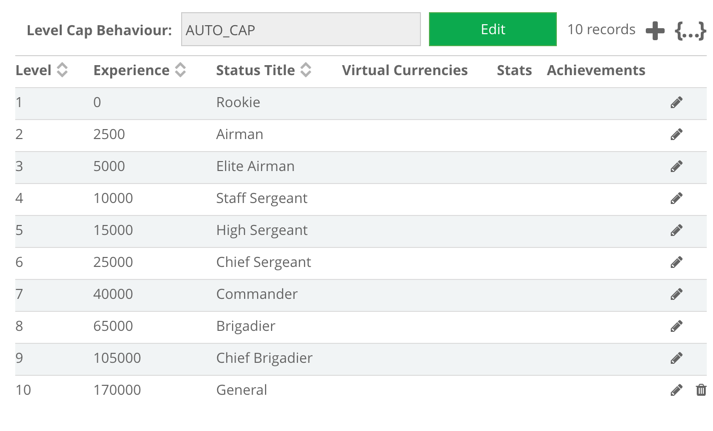Select the Achievements column header
The width and height of the screenshot is (713, 431).
596,70
